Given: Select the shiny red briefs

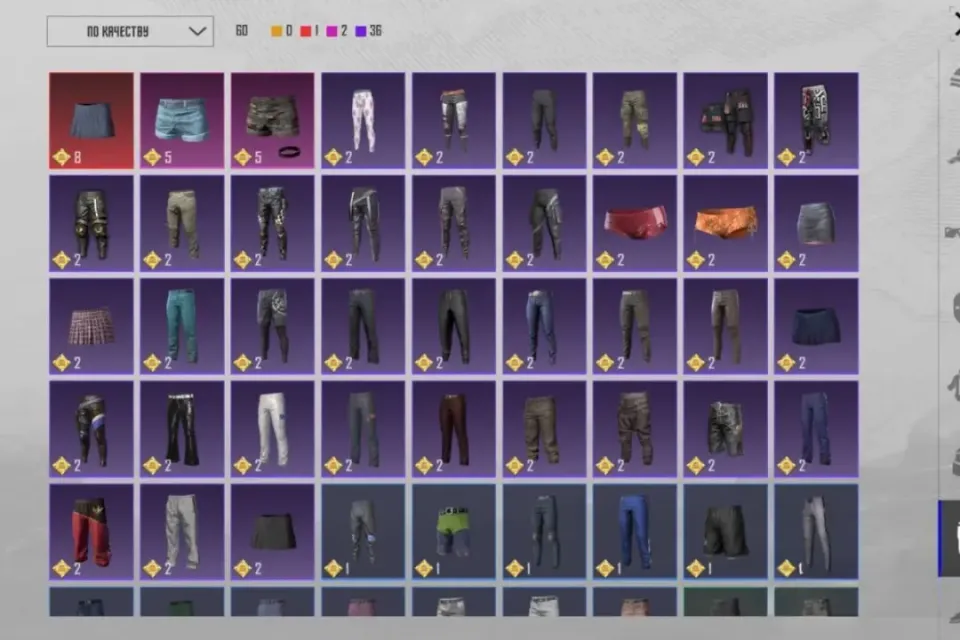Looking at the screenshot, I should [x=635, y=224].
